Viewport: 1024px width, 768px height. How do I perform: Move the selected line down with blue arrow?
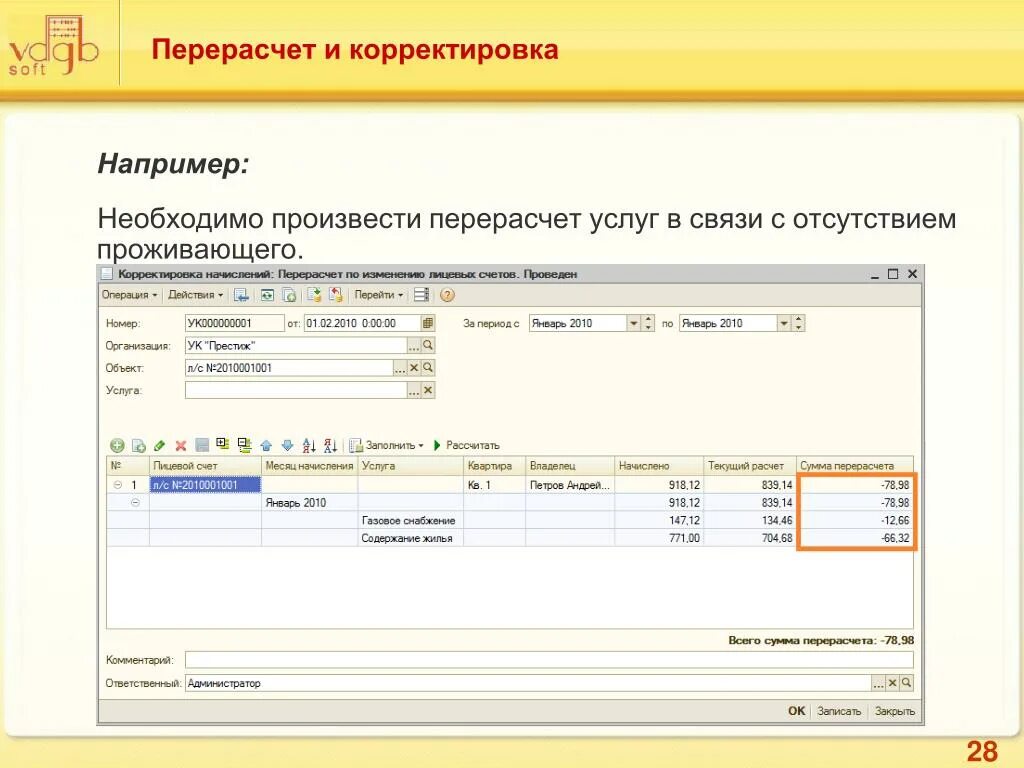[x=286, y=445]
